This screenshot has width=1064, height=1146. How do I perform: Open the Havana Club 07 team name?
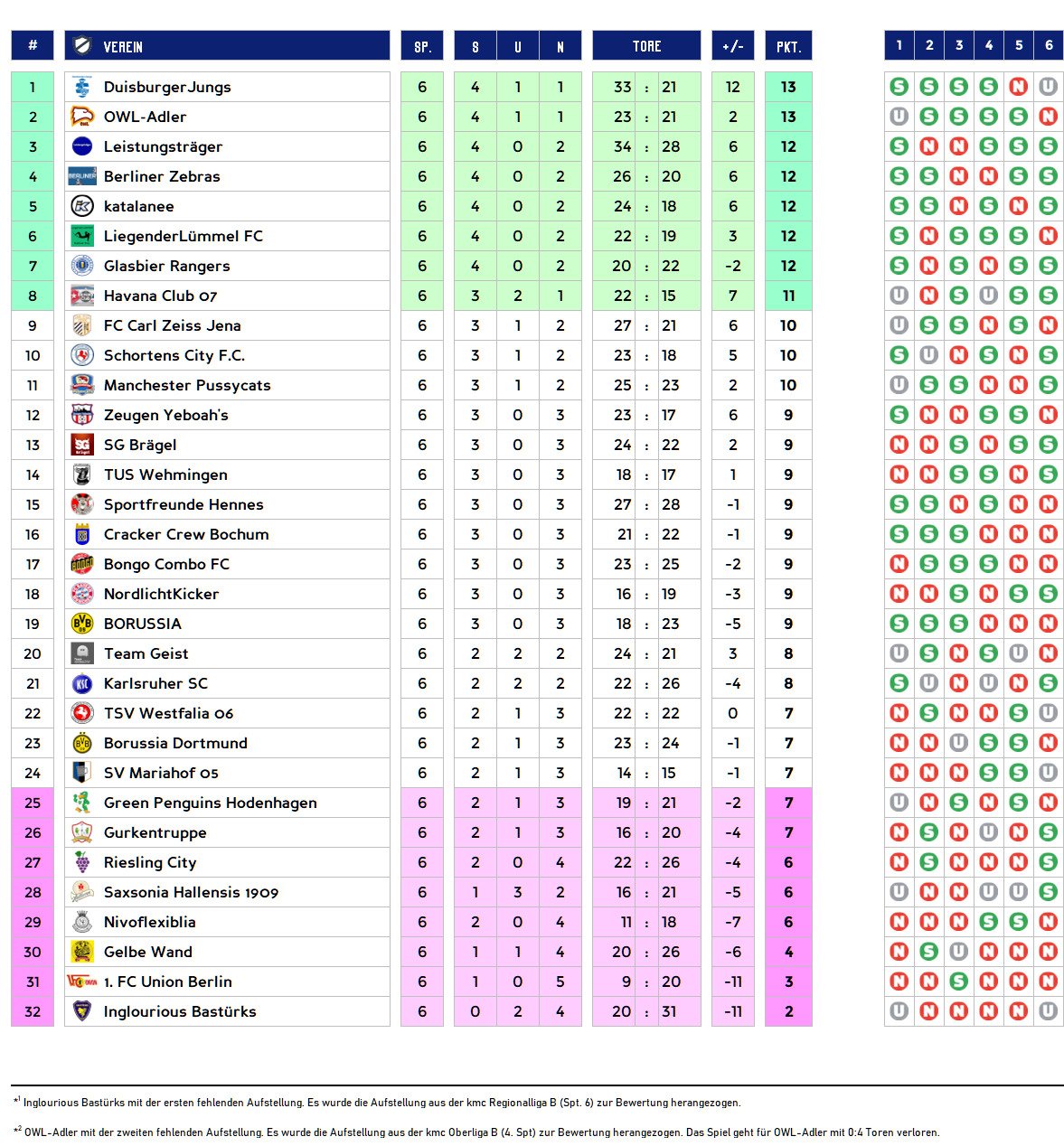click(x=160, y=296)
